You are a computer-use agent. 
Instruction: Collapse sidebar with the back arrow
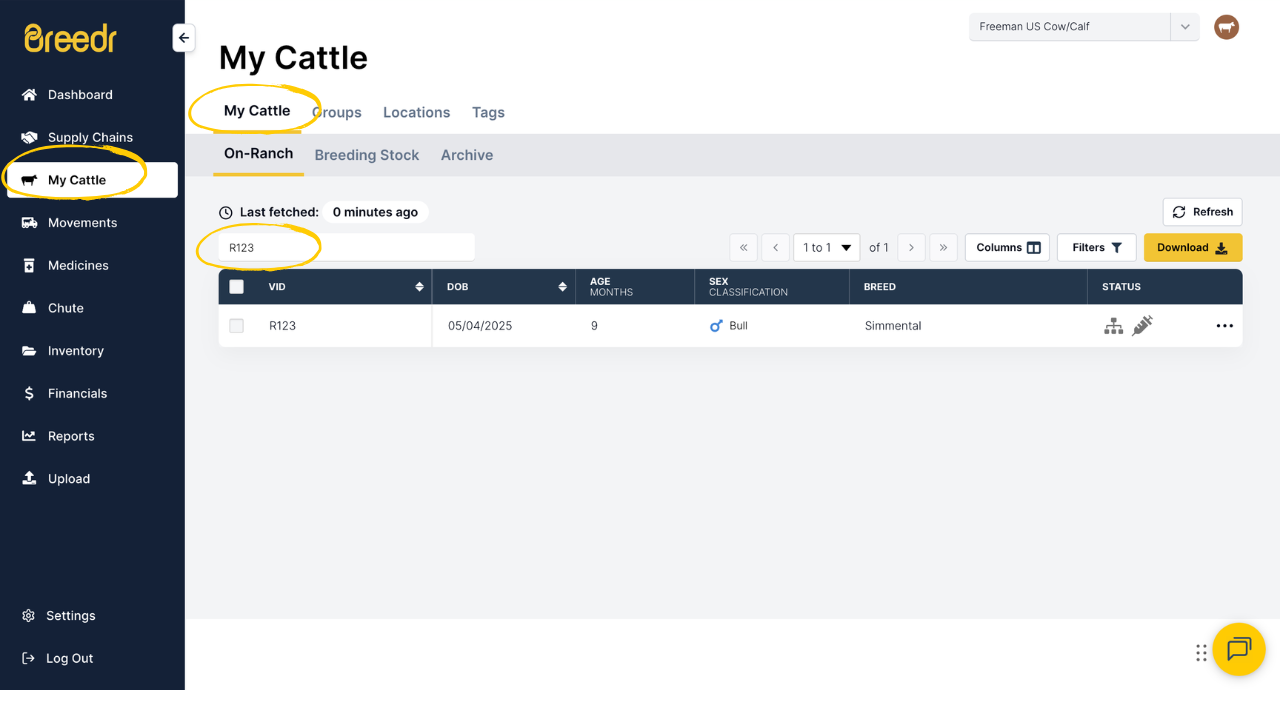tap(183, 38)
